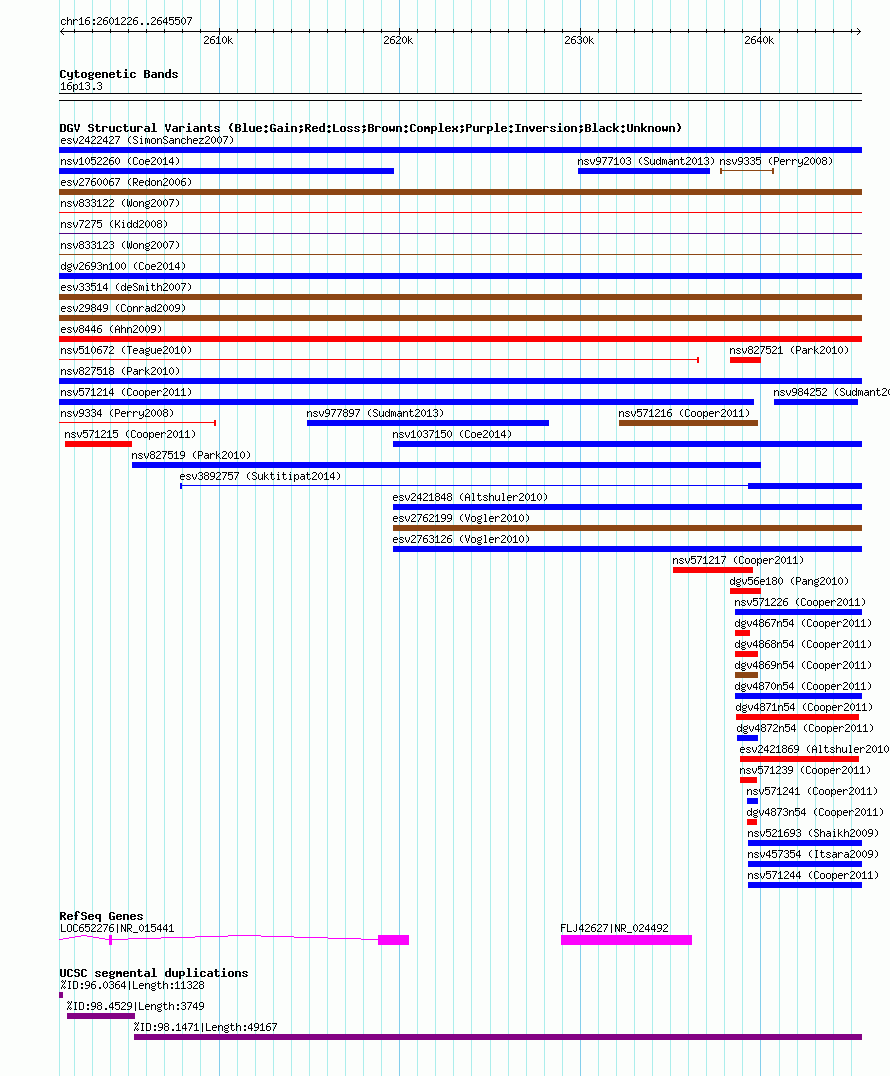
Task: Open the FLJ42627|NR_024492 gene bar
Action: (626, 940)
